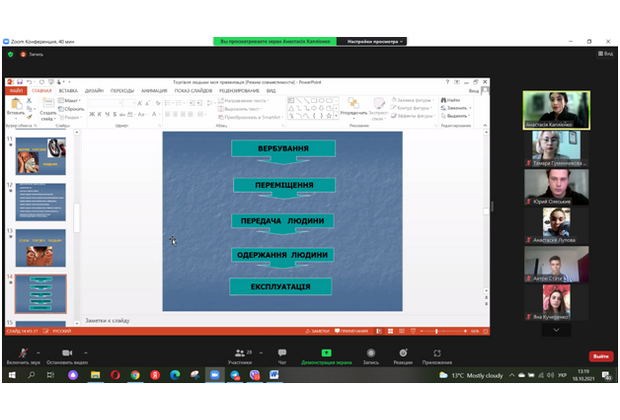Click the red Leave meeting button
The image size is (620, 420).
[x=600, y=356]
